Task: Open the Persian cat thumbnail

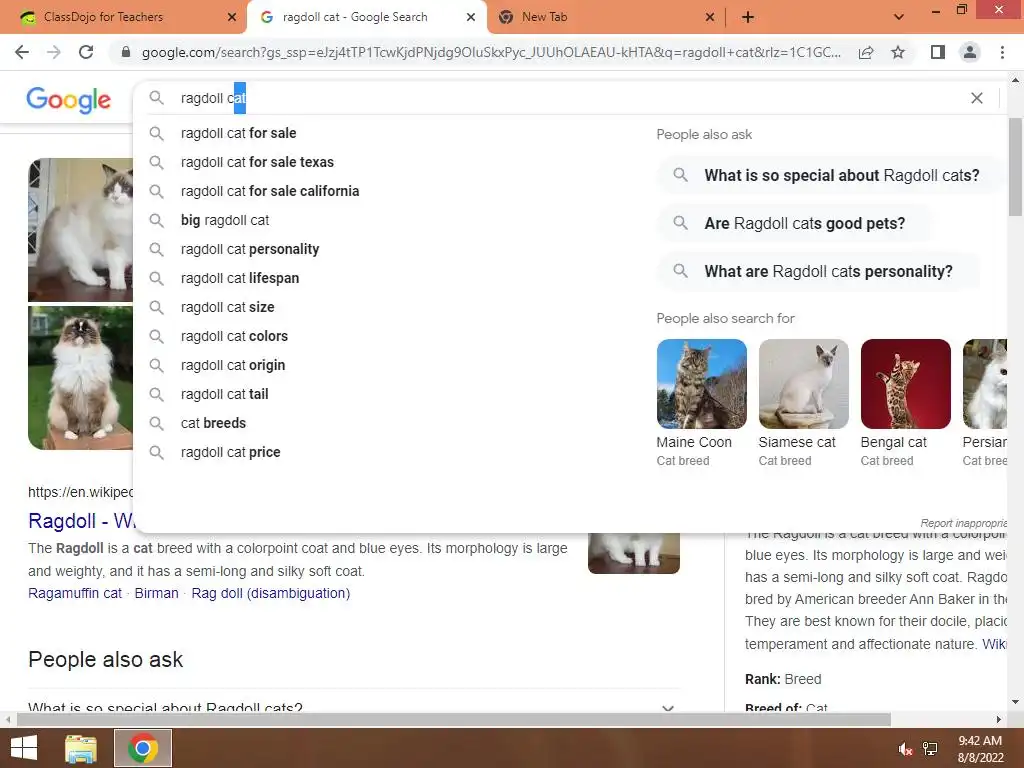Action: coord(985,384)
